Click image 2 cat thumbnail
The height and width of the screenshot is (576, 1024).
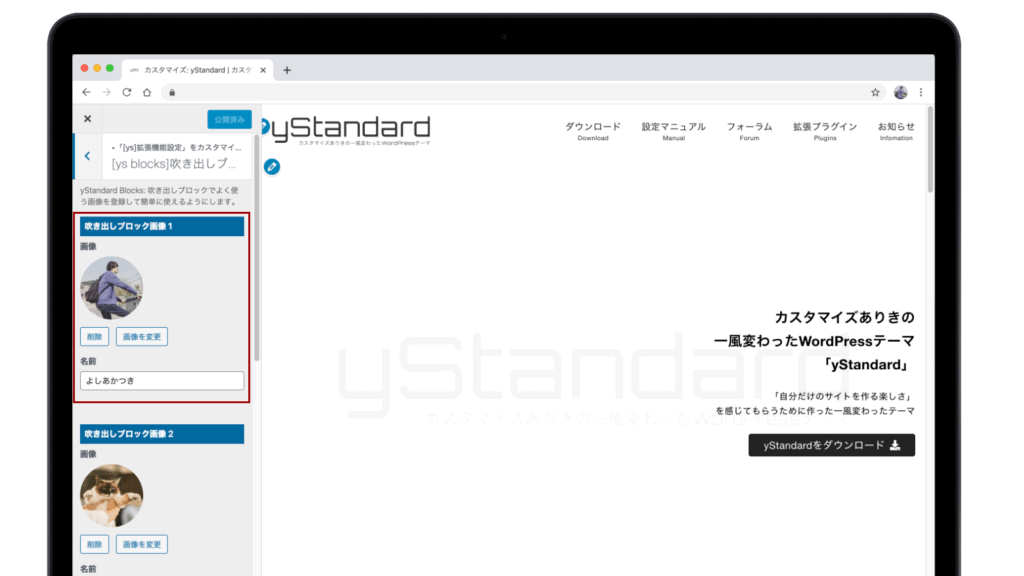(111, 496)
